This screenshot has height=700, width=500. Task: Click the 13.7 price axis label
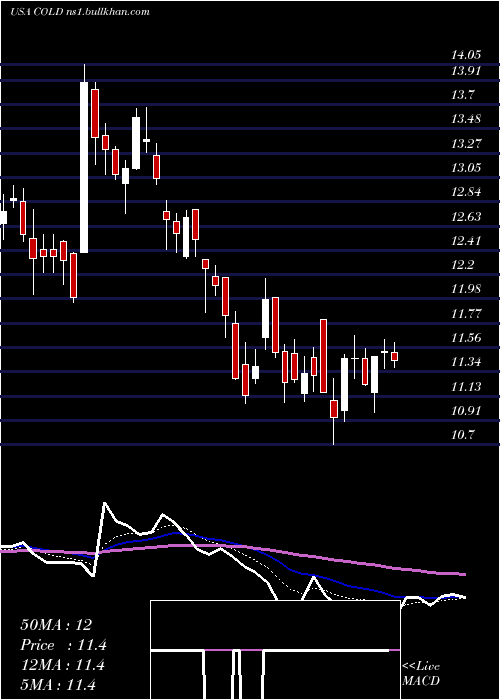(x=462, y=95)
